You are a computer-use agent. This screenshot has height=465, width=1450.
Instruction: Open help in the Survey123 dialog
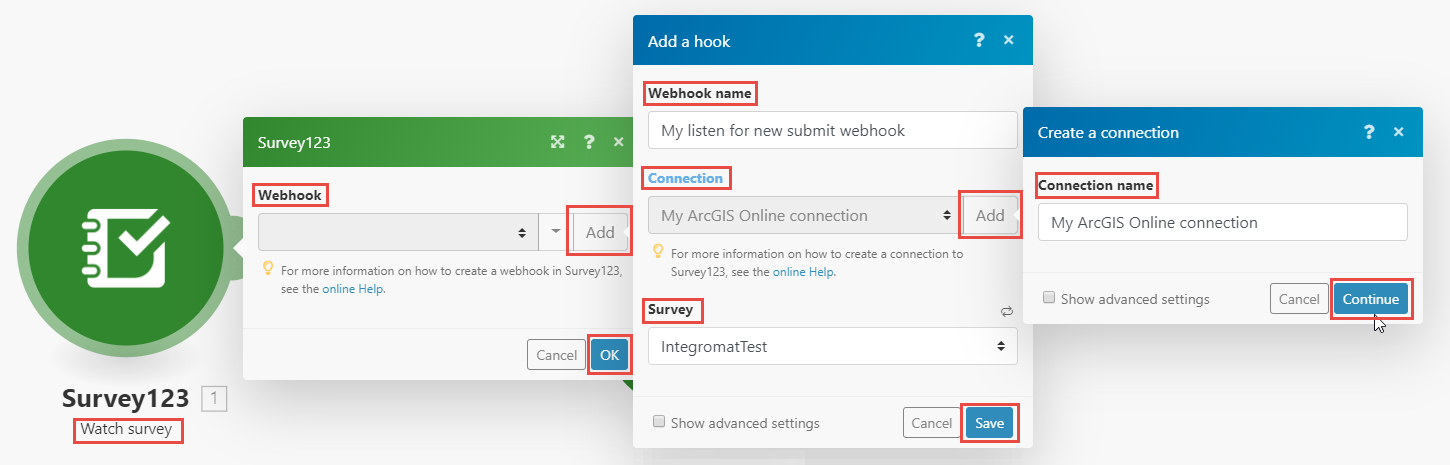[589, 142]
